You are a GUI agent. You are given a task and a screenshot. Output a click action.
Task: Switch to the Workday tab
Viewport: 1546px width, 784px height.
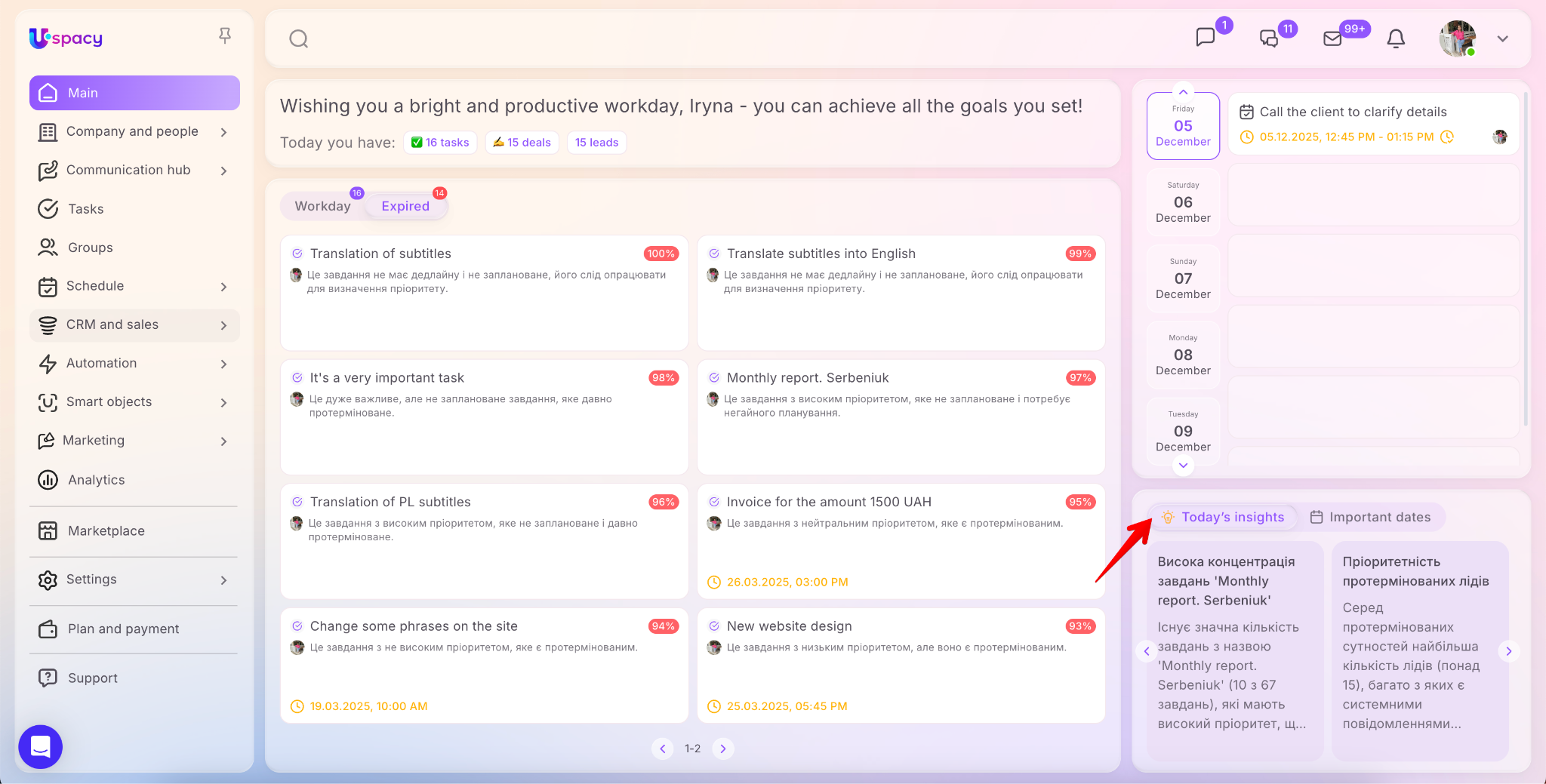(322, 206)
